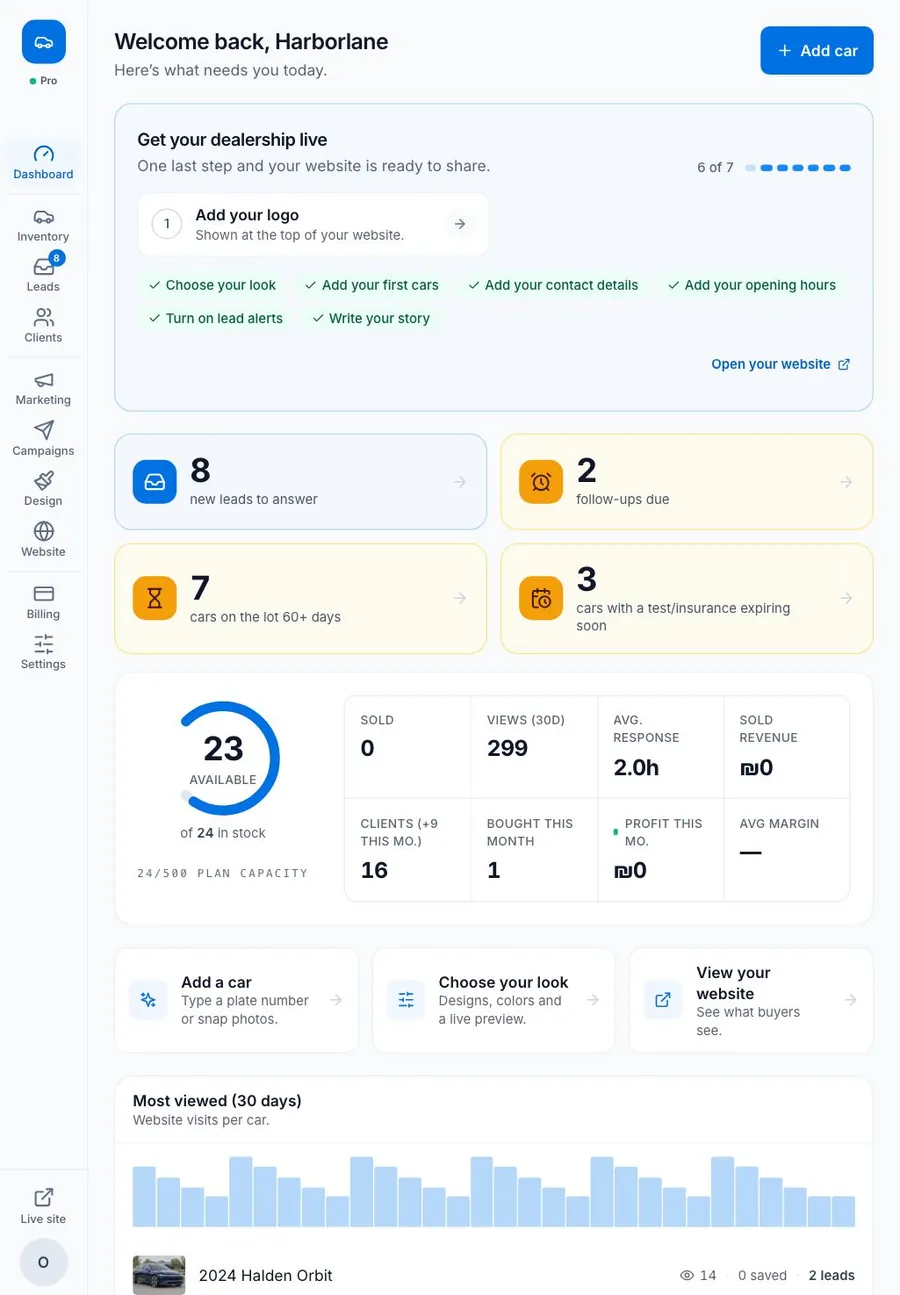
Task: Click the arrow on Add your logo row
Action: pos(460,224)
